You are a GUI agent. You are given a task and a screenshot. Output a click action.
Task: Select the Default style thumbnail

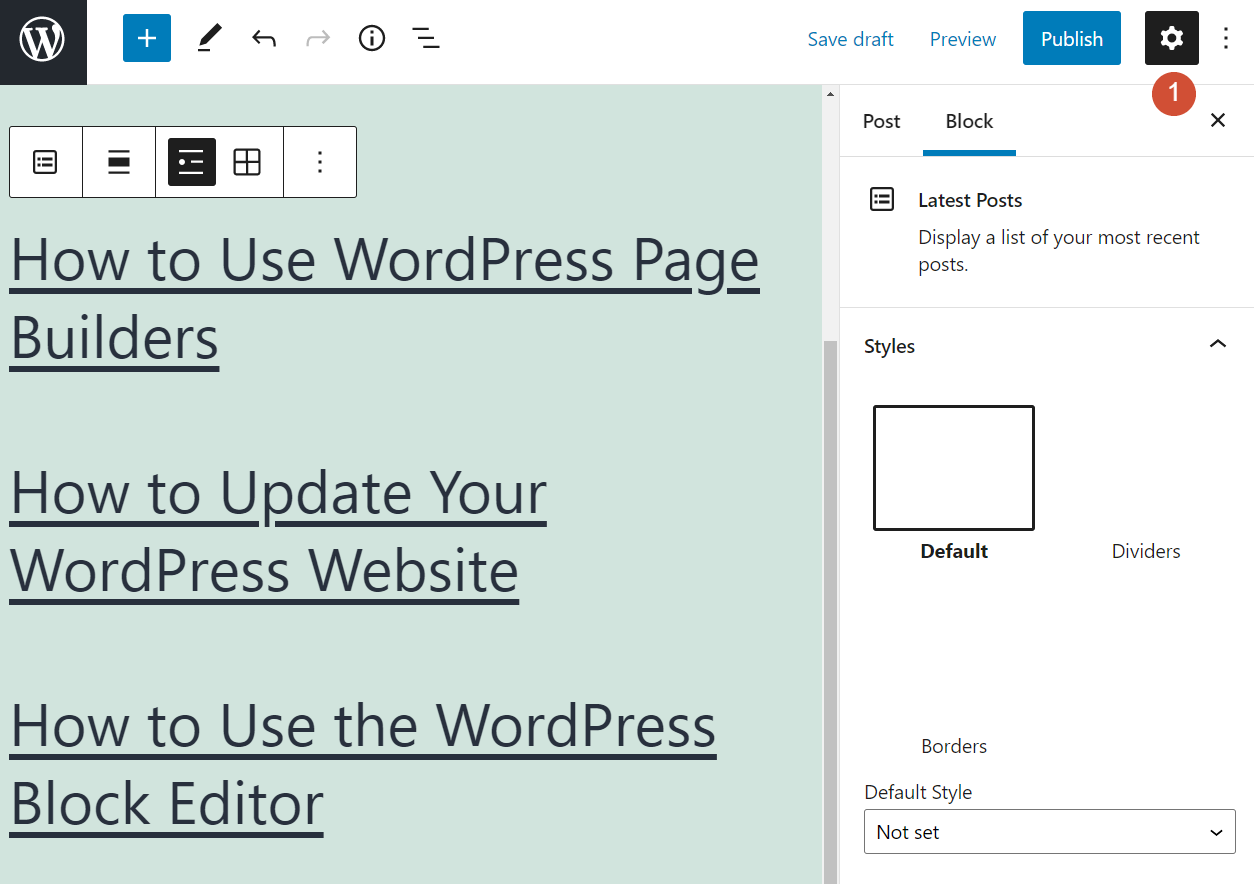[954, 468]
